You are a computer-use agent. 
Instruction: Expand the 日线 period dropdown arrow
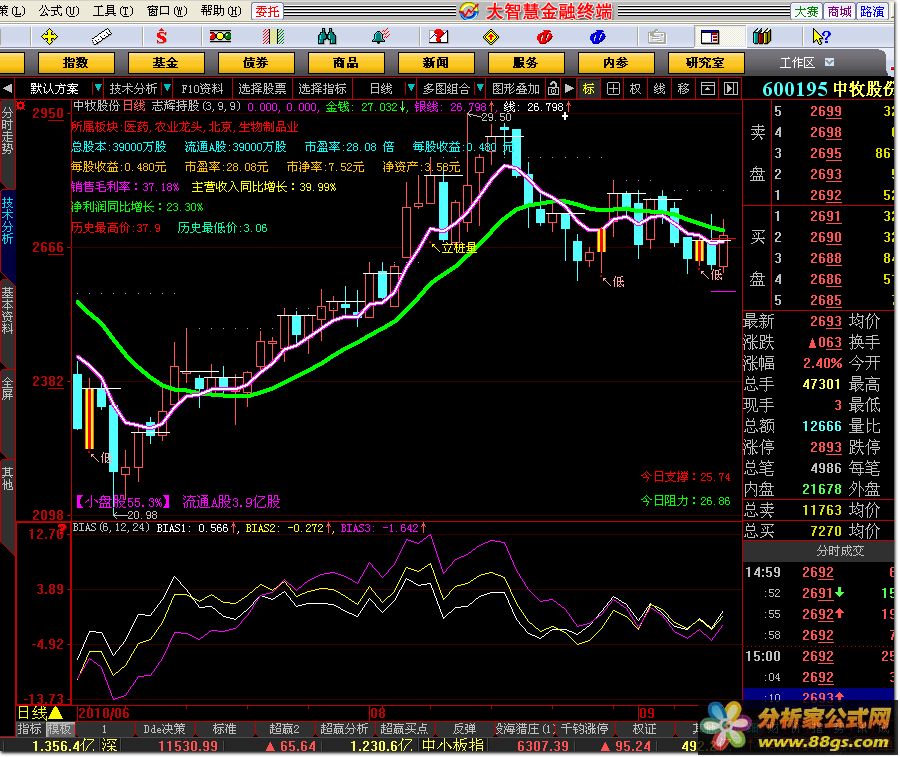pyautogui.click(x=410, y=88)
